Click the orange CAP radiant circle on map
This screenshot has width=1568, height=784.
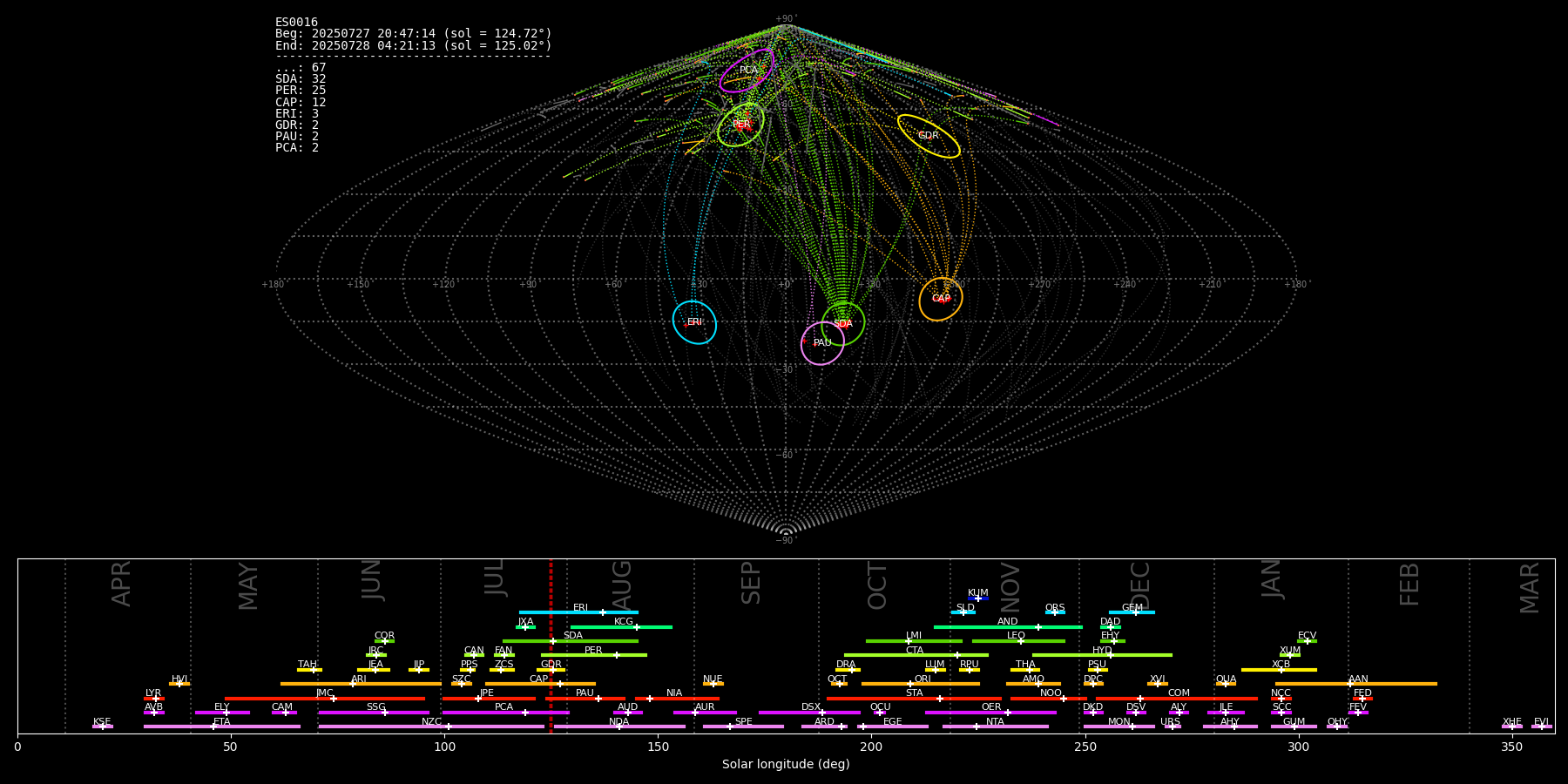941,299
